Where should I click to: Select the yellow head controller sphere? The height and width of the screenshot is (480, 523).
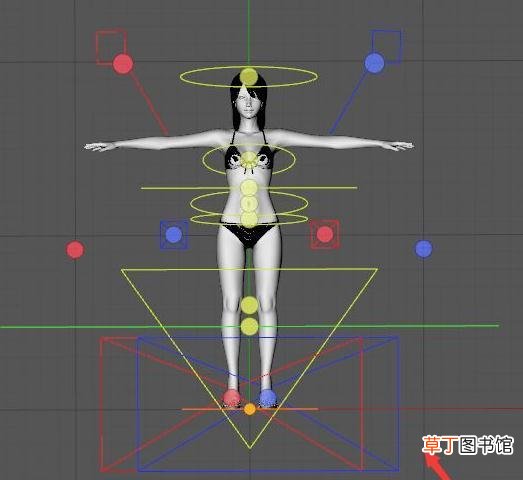coord(249,76)
